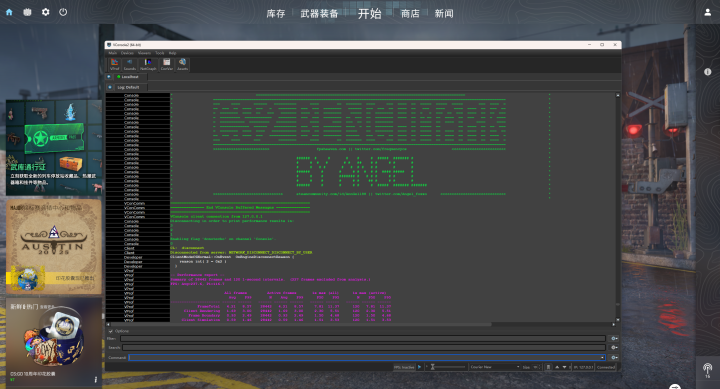
Task: Open the player profile icon
Action: (x=708, y=12)
